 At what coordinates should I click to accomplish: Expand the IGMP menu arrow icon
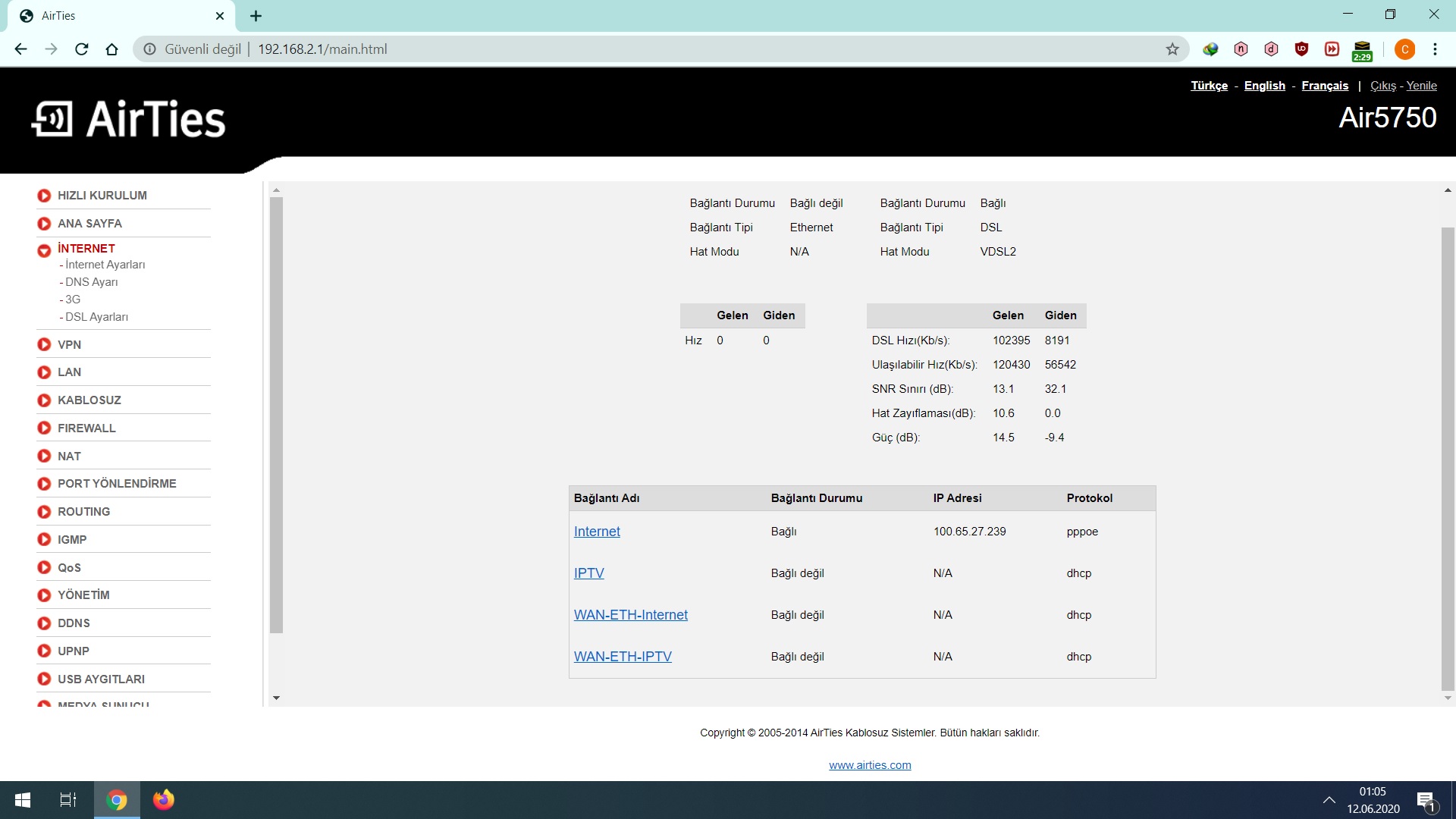pyautogui.click(x=44, y=540)
